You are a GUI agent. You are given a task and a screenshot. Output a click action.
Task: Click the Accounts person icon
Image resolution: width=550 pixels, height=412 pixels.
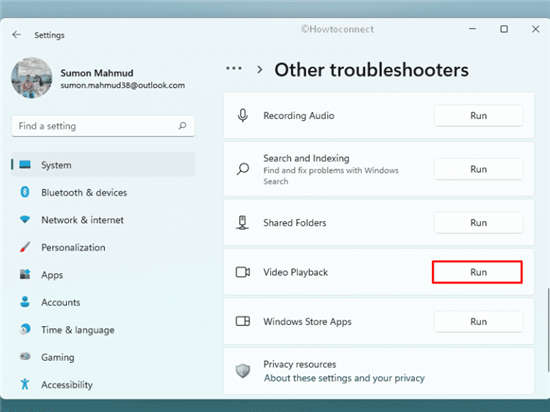point(25,302)
